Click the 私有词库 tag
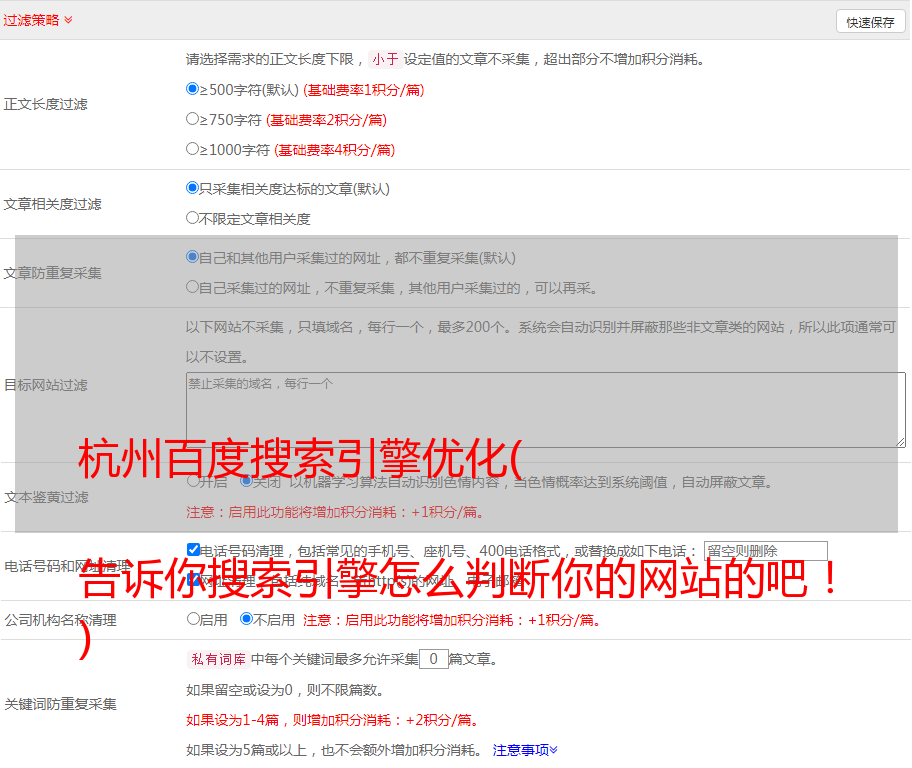The width and height of the screenshot is (912, 768). click(218, 659)
